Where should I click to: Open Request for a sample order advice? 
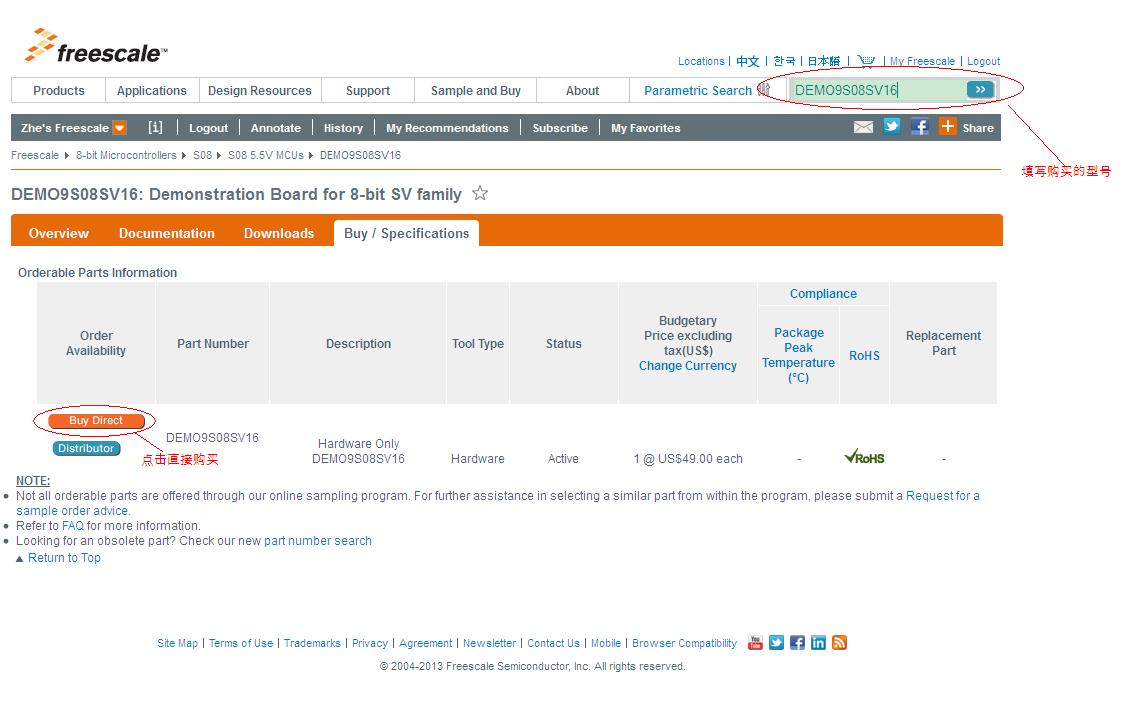498,503
